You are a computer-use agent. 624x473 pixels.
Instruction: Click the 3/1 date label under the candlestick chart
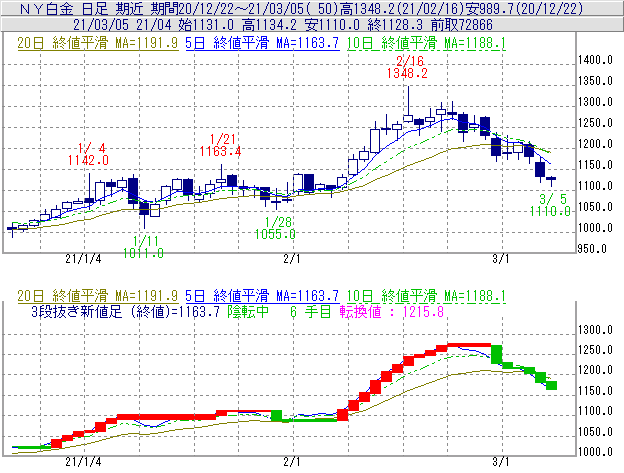[501, 259]
